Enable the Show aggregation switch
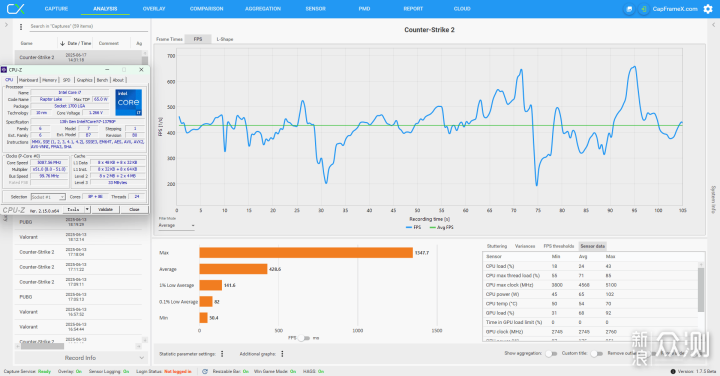Image resolution: width=720 pixels, height=376 pixels. point(551,354)
